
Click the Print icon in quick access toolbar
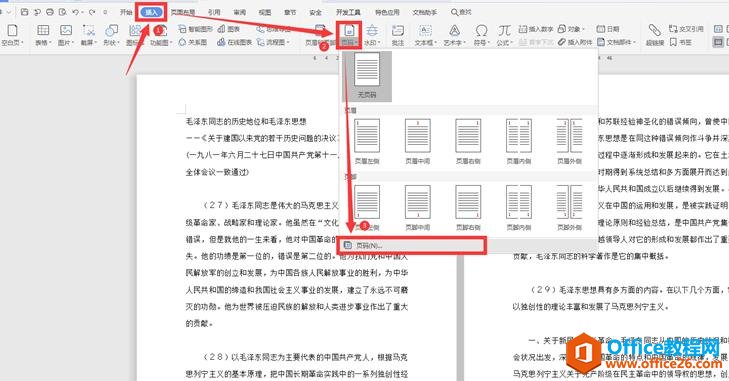tap(50, 12)
